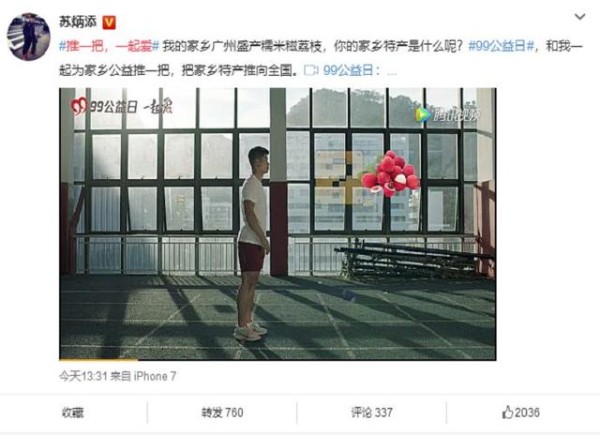The height and width of the screenshot is (435, 600).
Task: Open 评论 337 comments section
Action: click(x=372, y=413)
